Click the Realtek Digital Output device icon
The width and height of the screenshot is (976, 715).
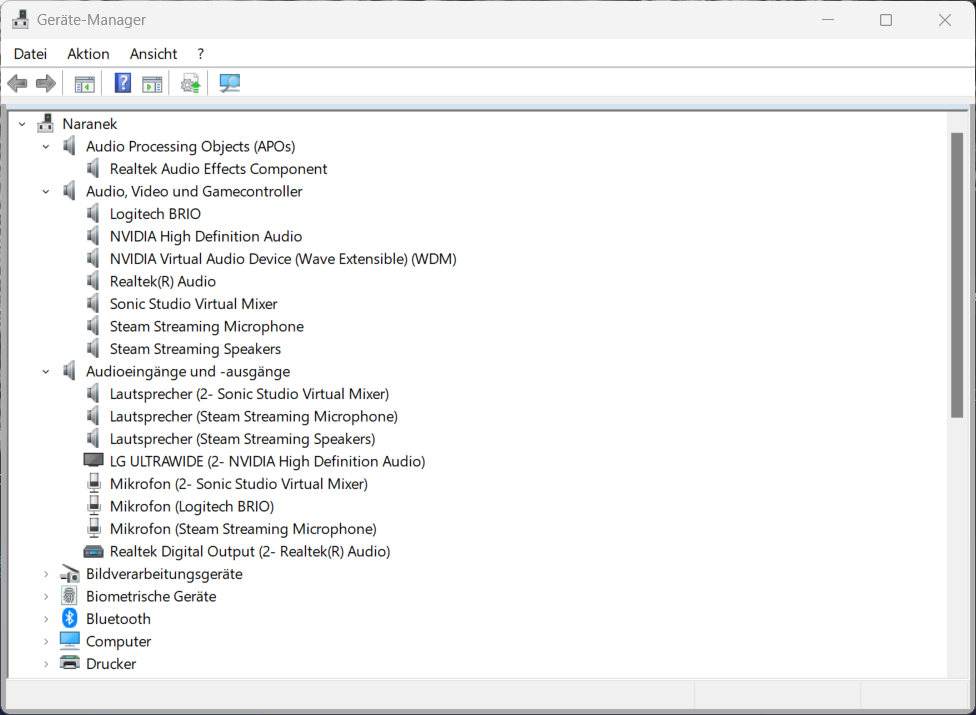[93, 551]
